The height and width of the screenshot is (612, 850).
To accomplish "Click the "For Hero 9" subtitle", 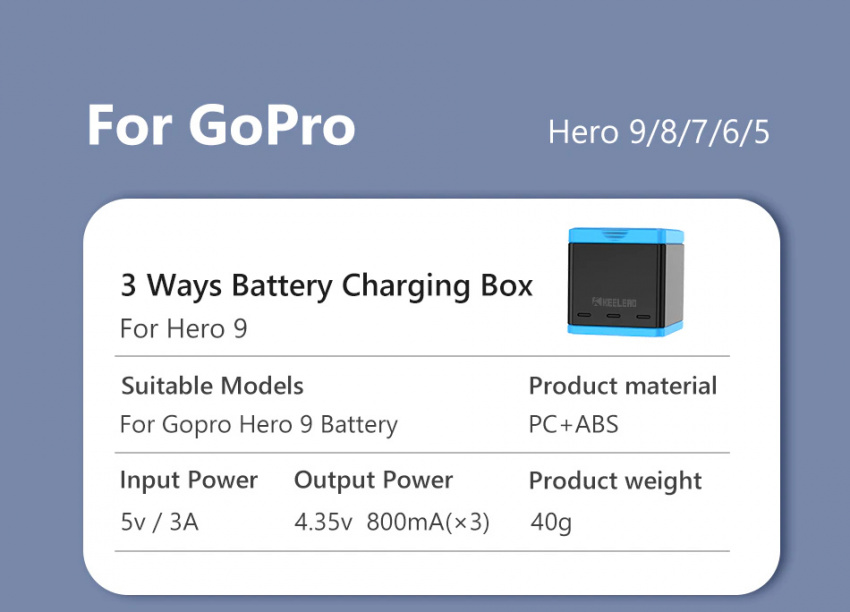I will (184, 328).
